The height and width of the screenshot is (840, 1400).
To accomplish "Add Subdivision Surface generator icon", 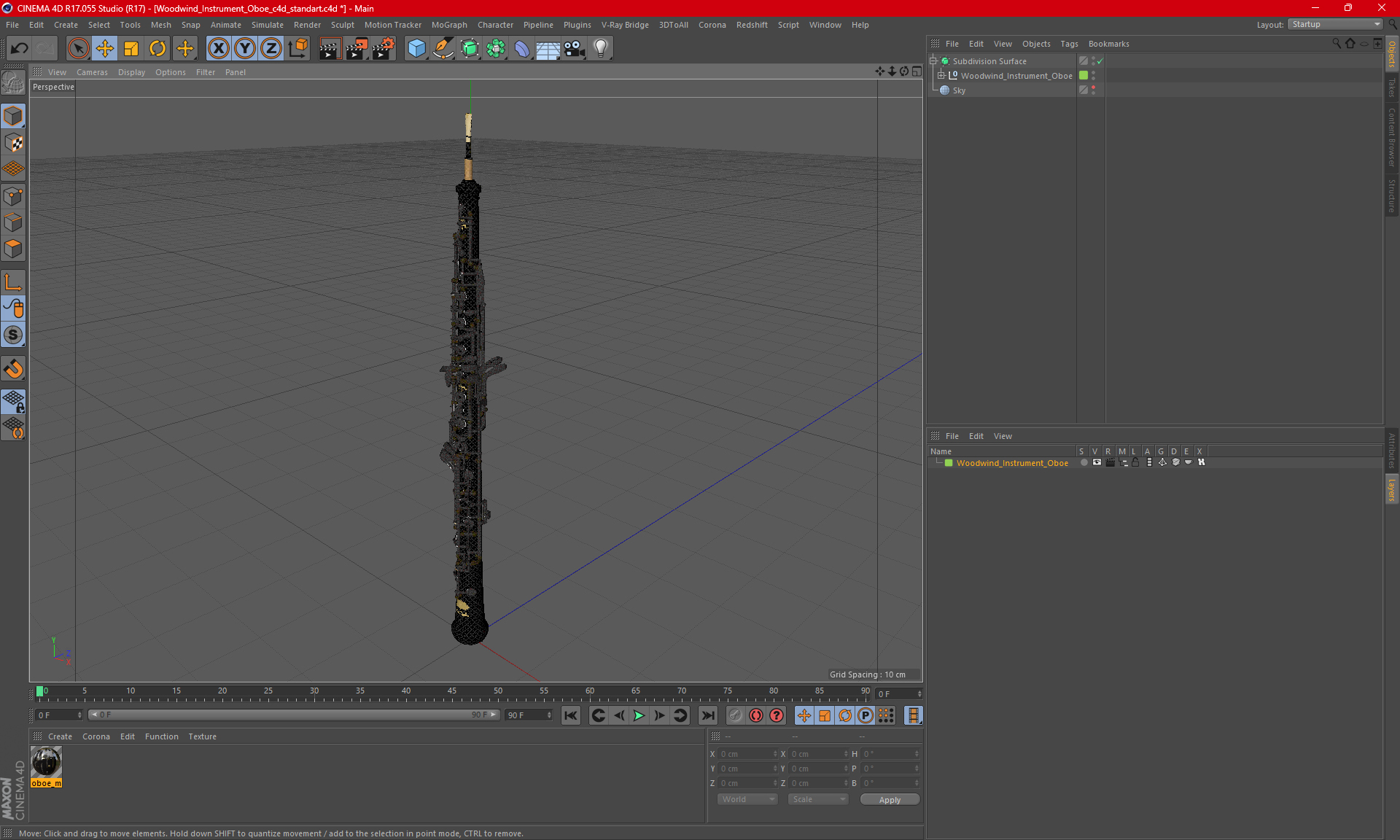I will click(470, 48).
